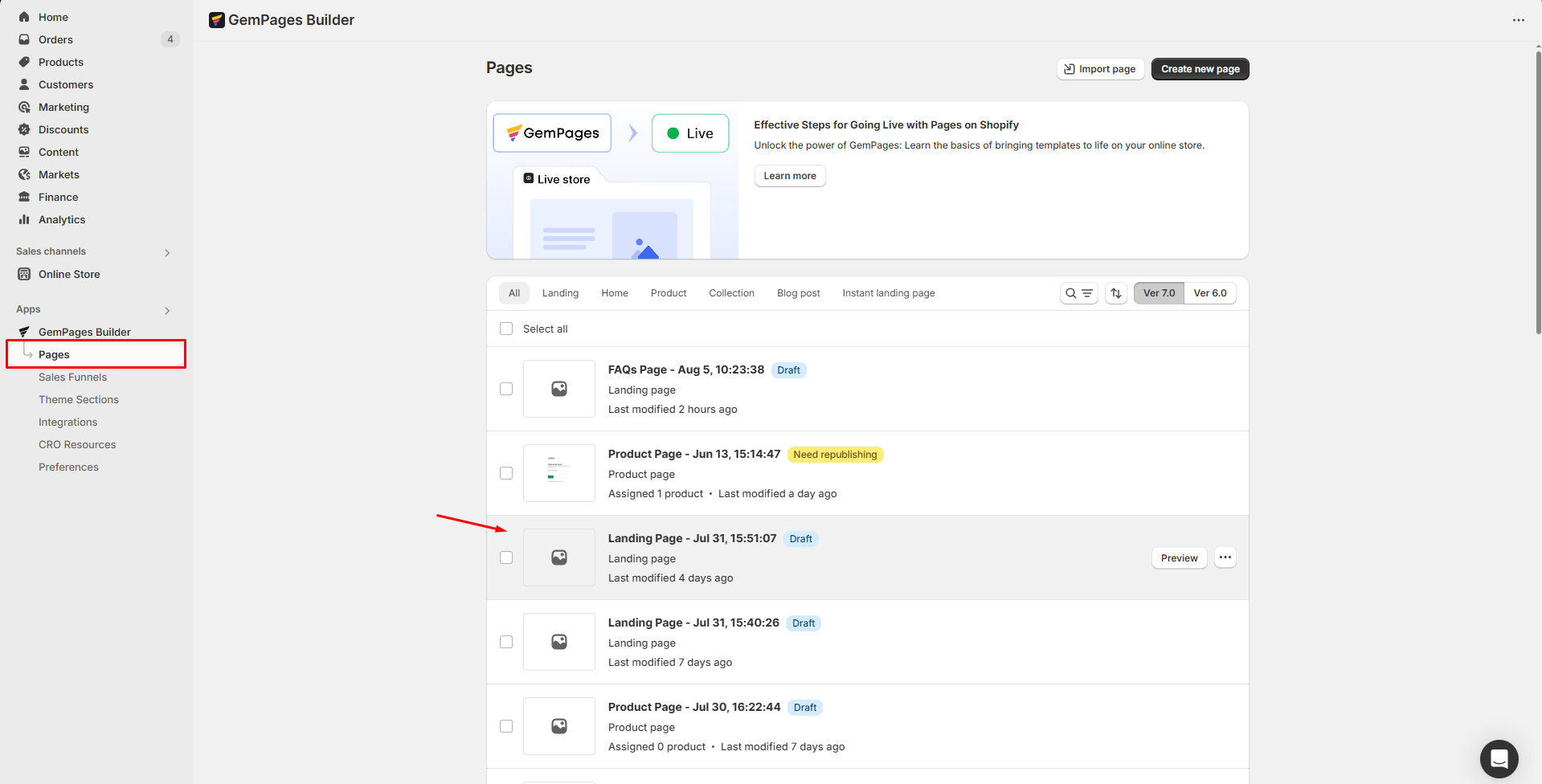Click the Import page button
The height and width of the screenshot is (784, 1542).
1100,69
